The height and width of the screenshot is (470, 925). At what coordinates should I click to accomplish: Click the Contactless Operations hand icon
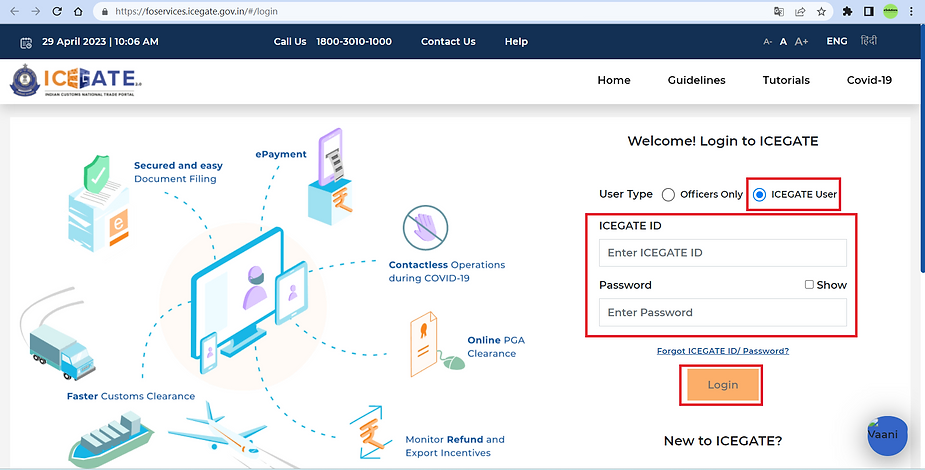click(425, 228)
